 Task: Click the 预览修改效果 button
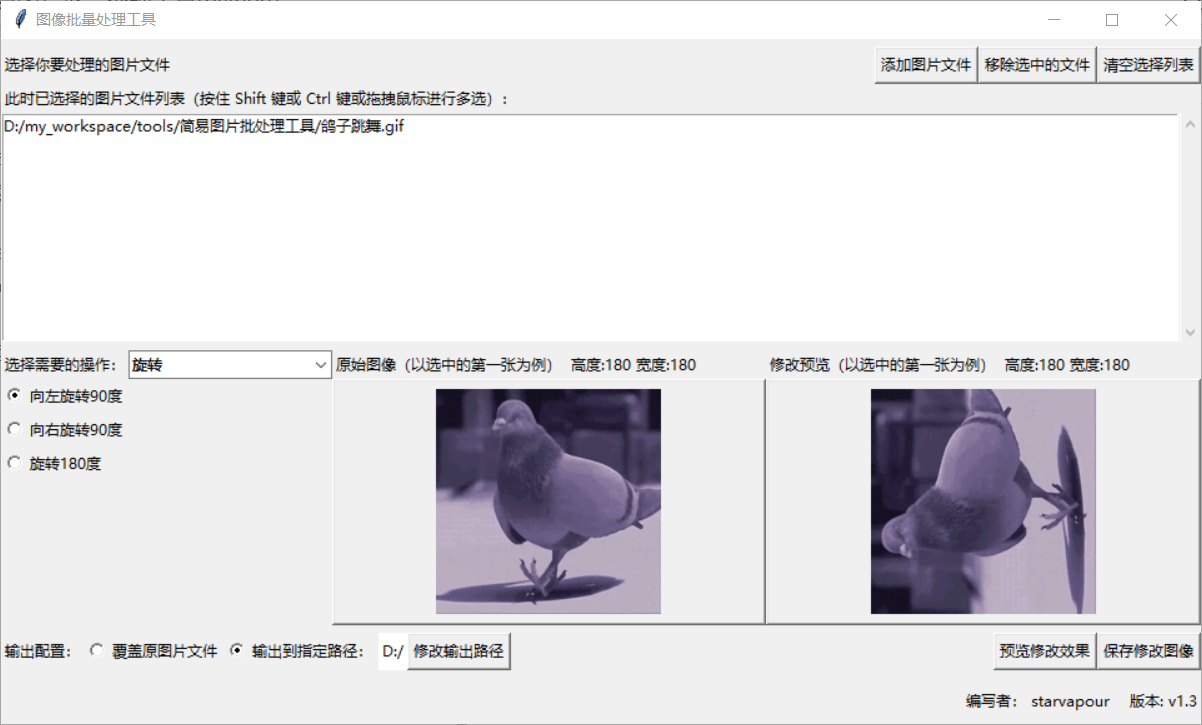(1043, 650)
